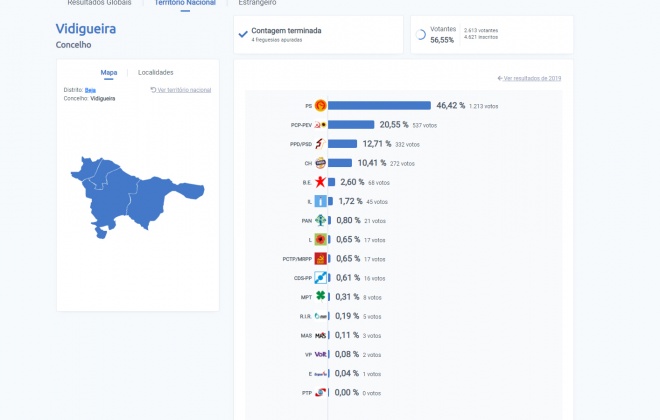Click the PAN party tree logo
This screenshot has height=420, width=660.
click(x=320, y=220)
